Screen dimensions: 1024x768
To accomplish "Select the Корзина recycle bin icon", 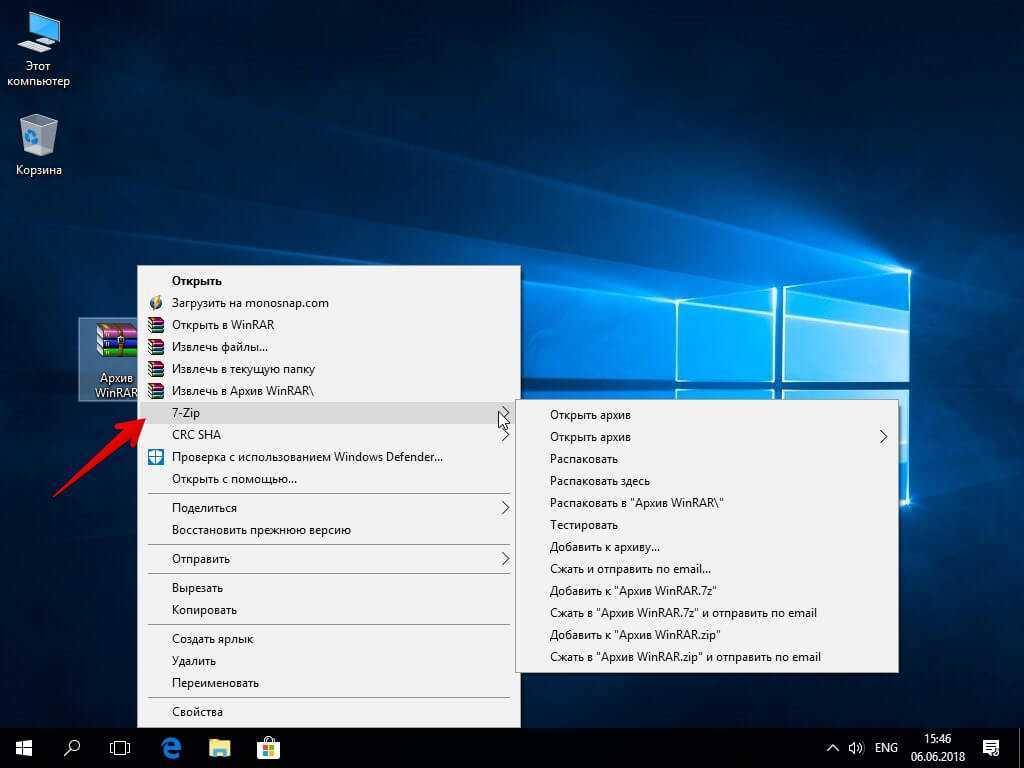I will tap(39, 144).
